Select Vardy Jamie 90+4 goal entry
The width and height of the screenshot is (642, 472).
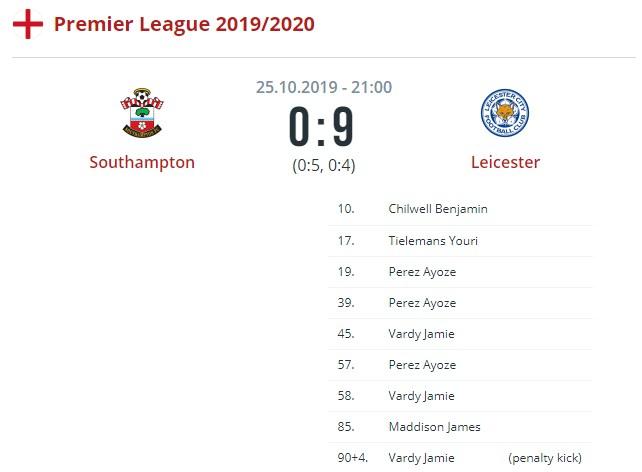click(421, 458)
